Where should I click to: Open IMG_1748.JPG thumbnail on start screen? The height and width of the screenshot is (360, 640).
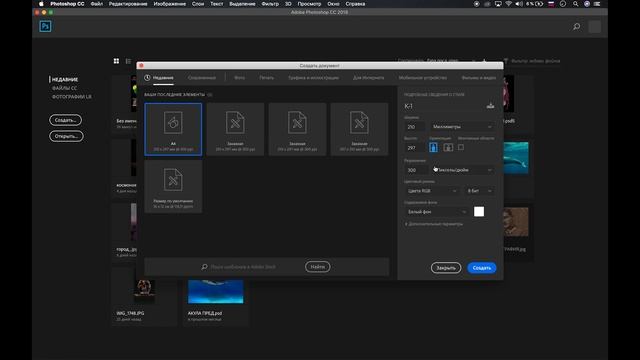pyautogui.click(x=145, y=291)
